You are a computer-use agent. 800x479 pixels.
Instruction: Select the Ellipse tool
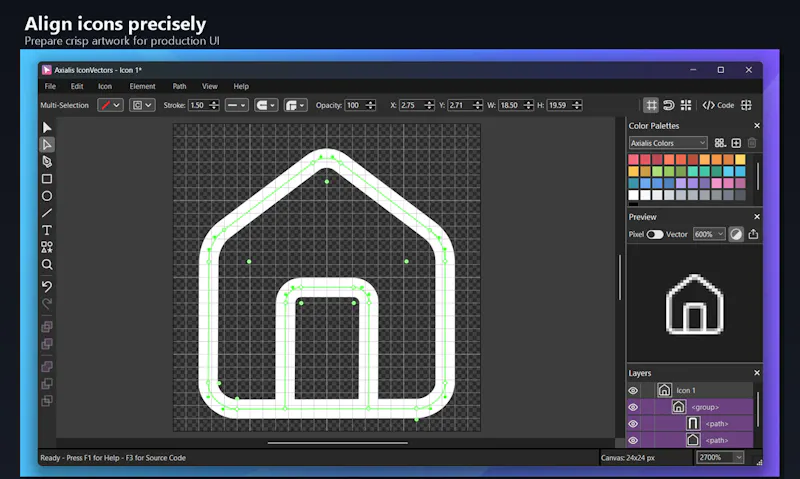pos(47,196)
